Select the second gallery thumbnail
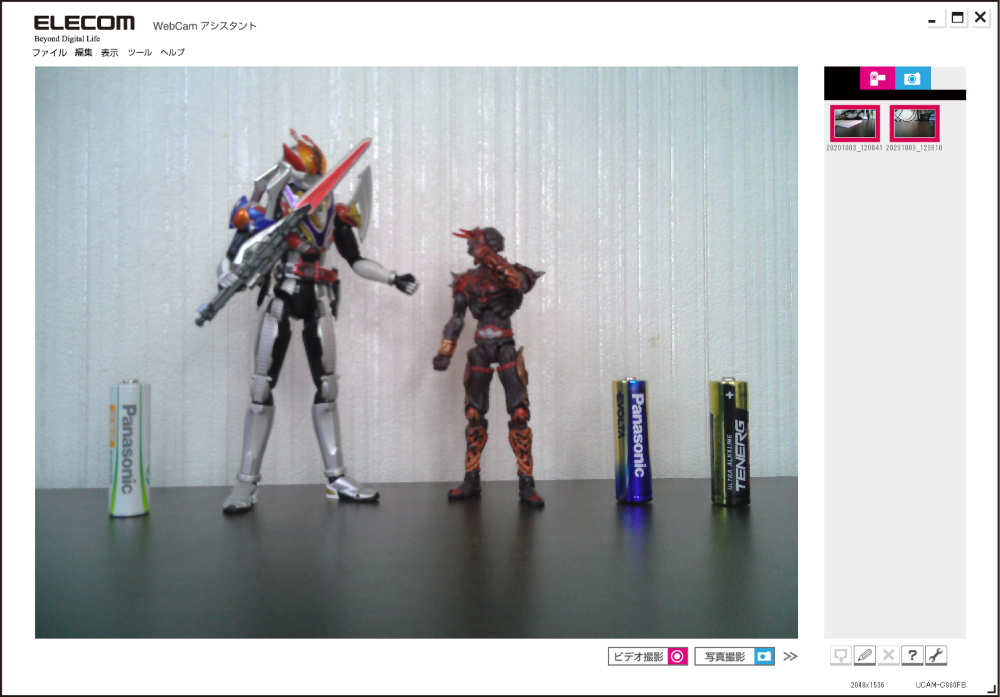The width and height of the screenshot is (1000, 697). (x=914, y=124)
